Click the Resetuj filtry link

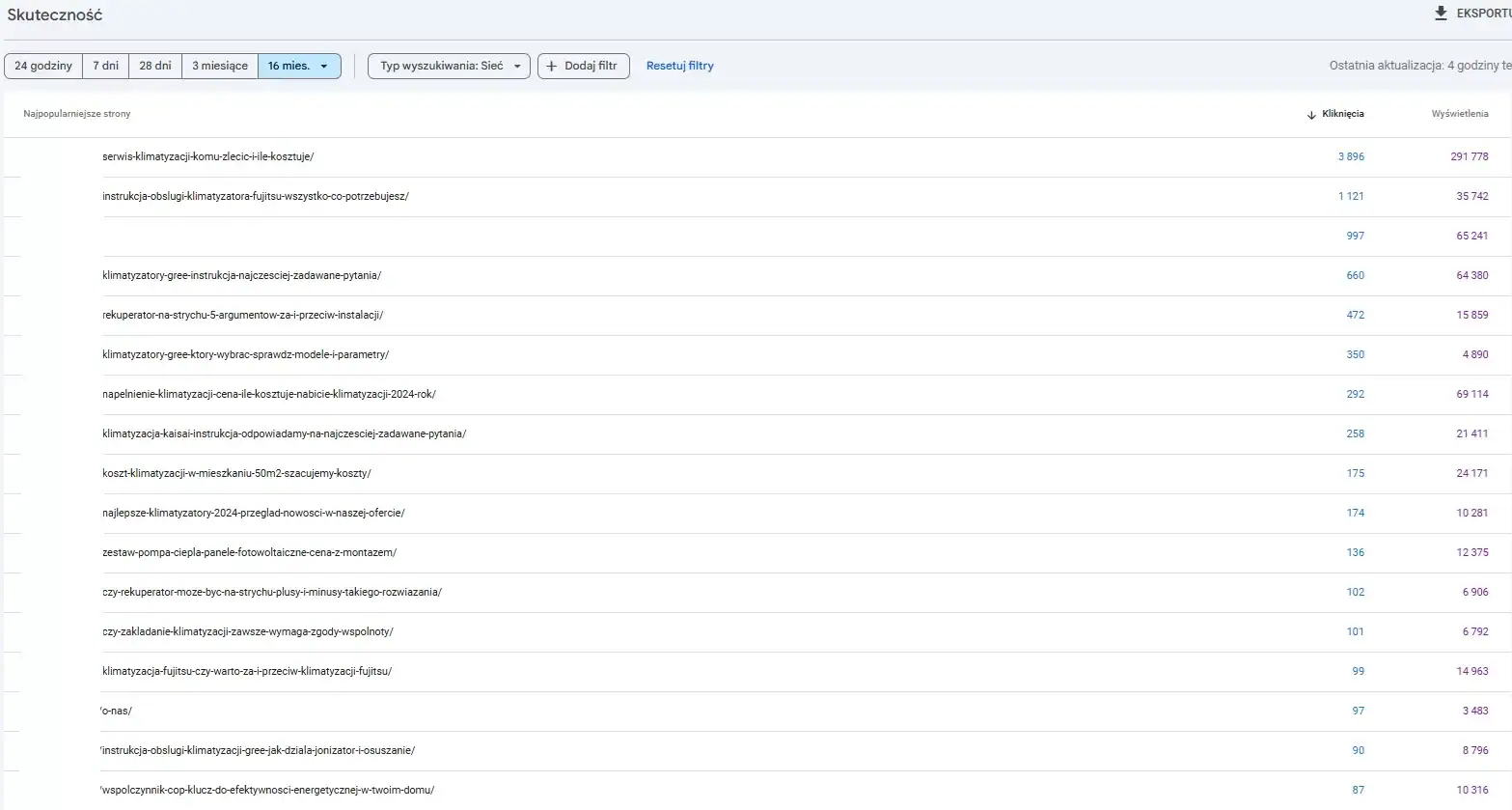pyautogui.click(x=680, y=66)
